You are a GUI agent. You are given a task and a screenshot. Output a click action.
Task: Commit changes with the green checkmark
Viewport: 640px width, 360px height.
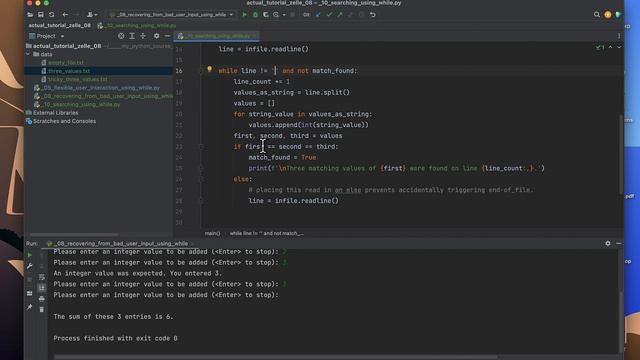tap(329, 15)
